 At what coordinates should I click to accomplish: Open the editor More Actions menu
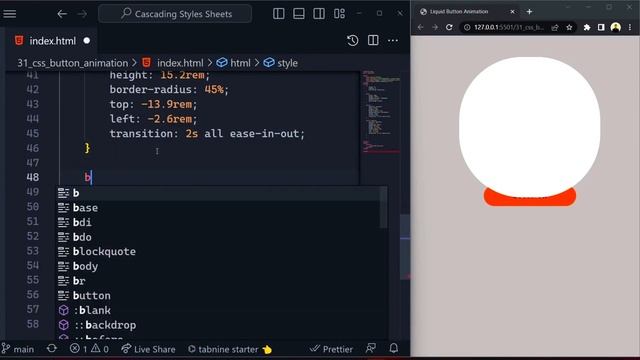click(x=393, y=40)
